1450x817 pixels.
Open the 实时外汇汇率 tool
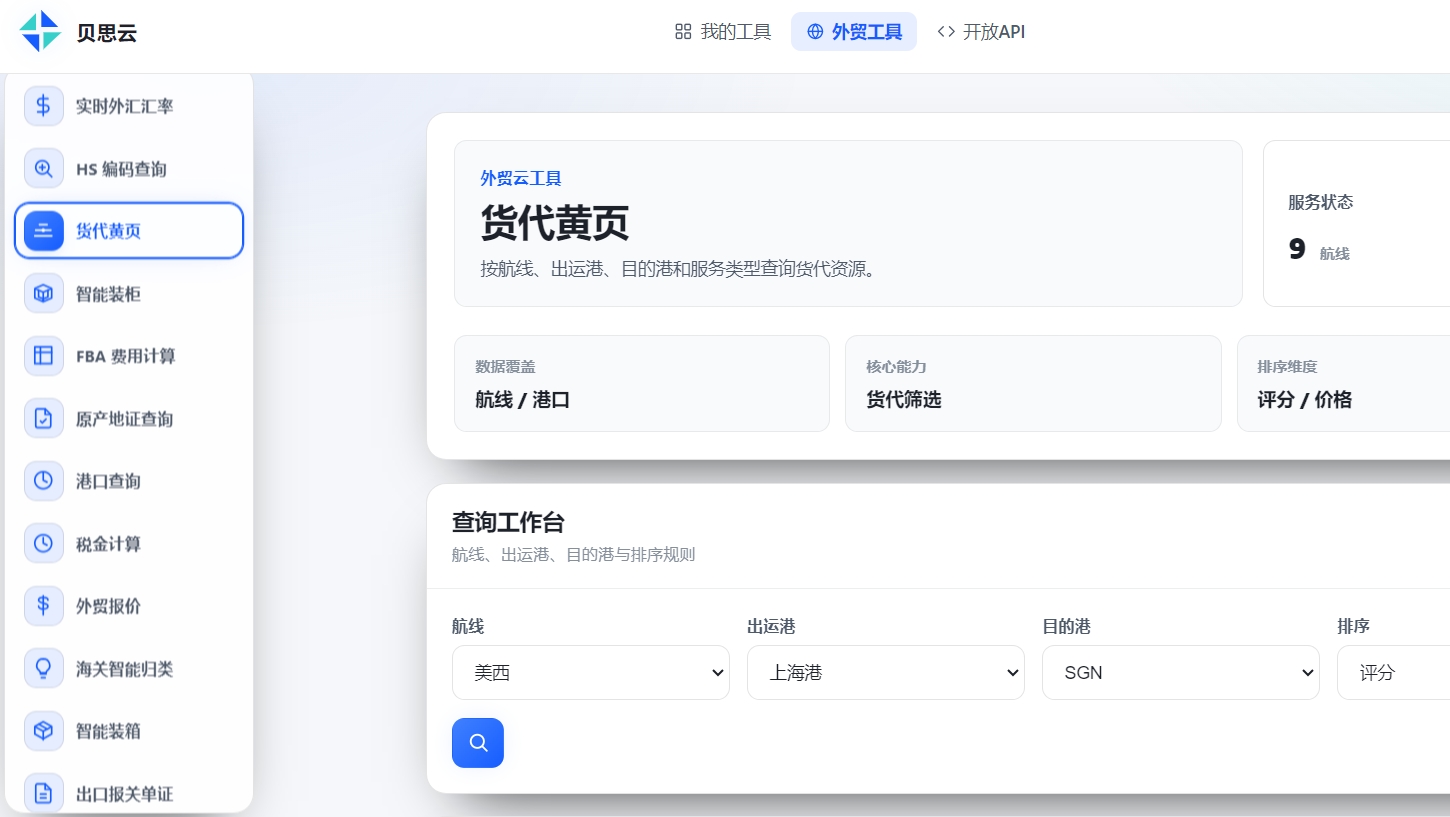pyautogui.click(x=129, y=106)
